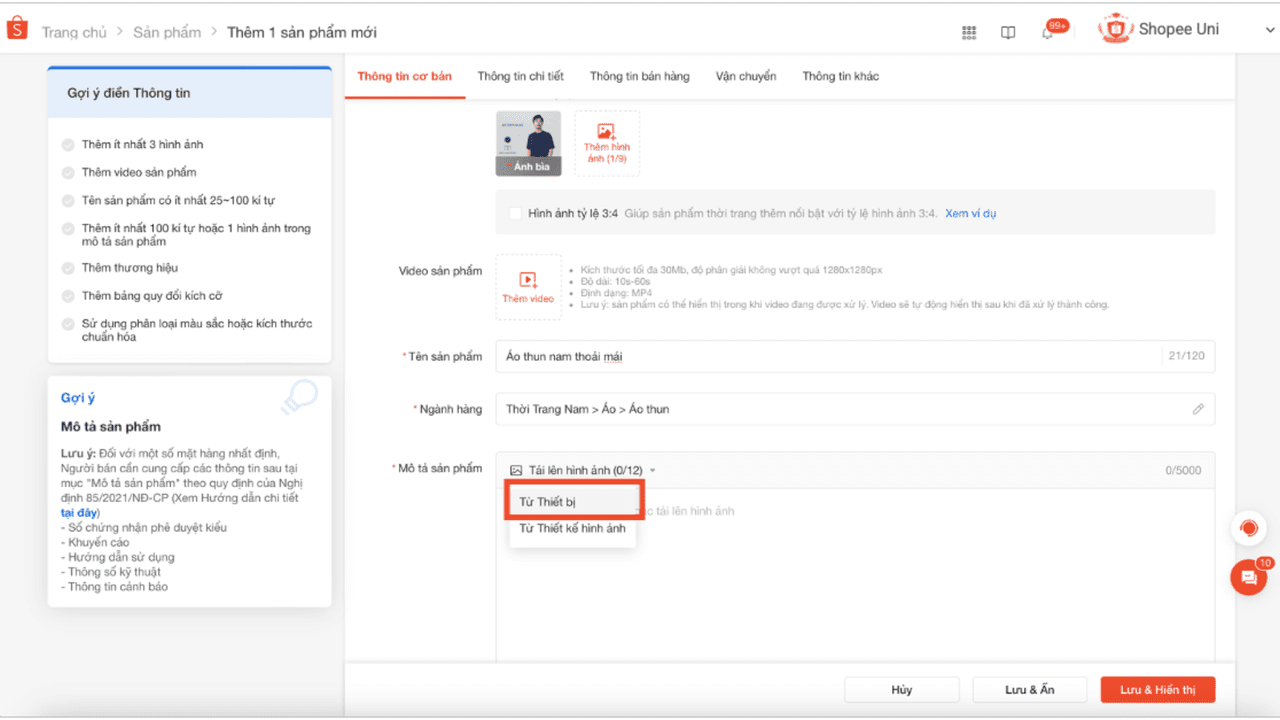
Task: Choose Từ Thiết kế hình ảnh option
Action: (572, 528)
